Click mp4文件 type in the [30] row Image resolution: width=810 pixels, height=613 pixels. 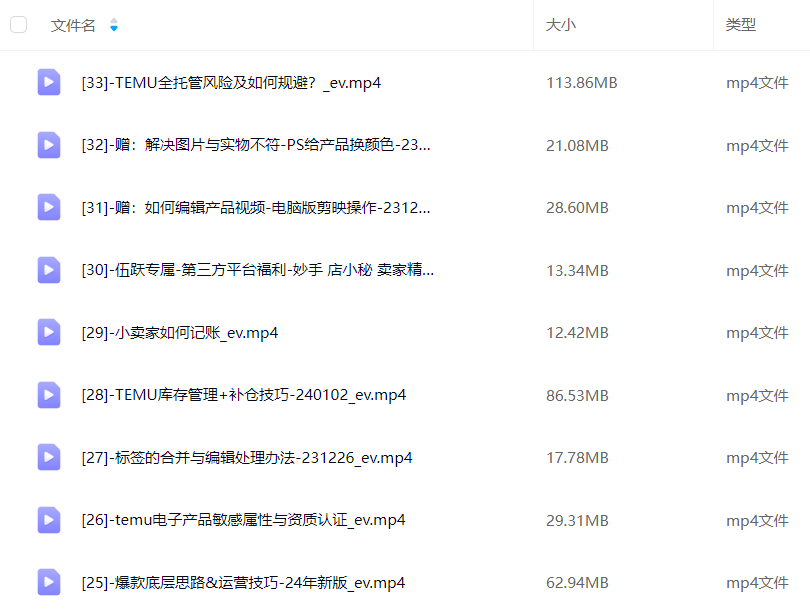click(x=757, y=271)
